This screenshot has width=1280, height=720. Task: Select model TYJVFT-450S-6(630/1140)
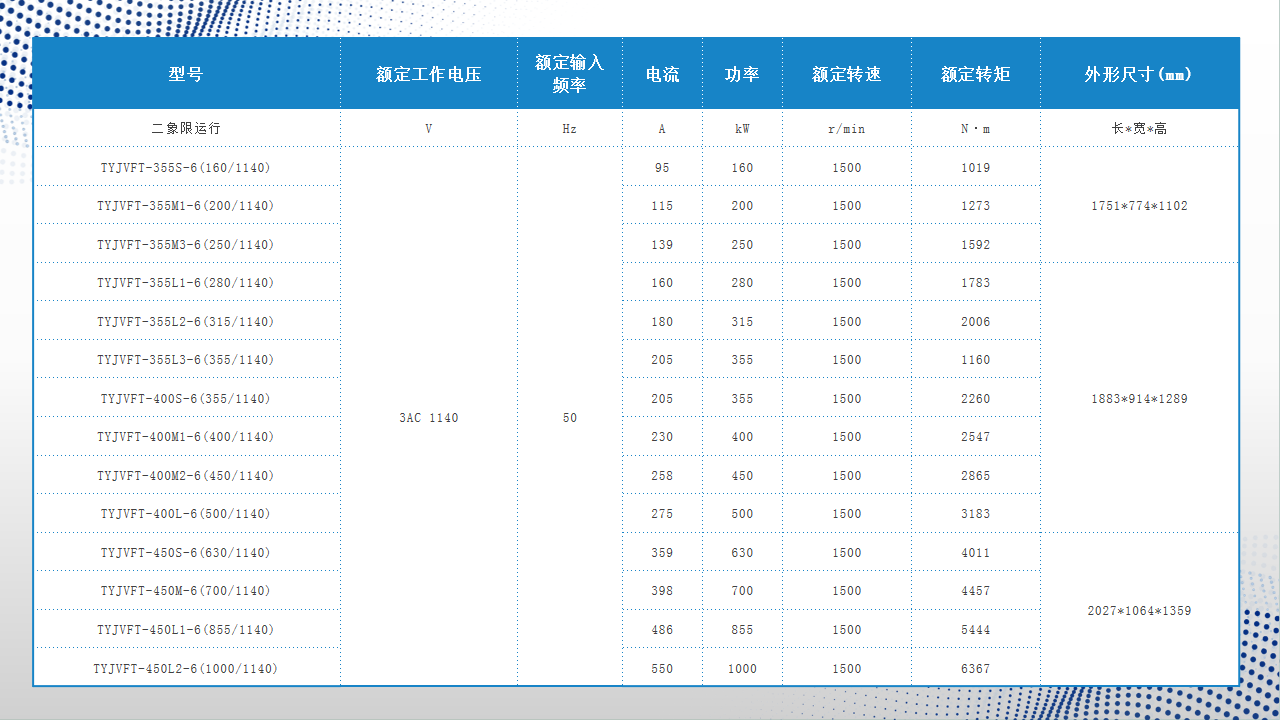coord(186,553)
